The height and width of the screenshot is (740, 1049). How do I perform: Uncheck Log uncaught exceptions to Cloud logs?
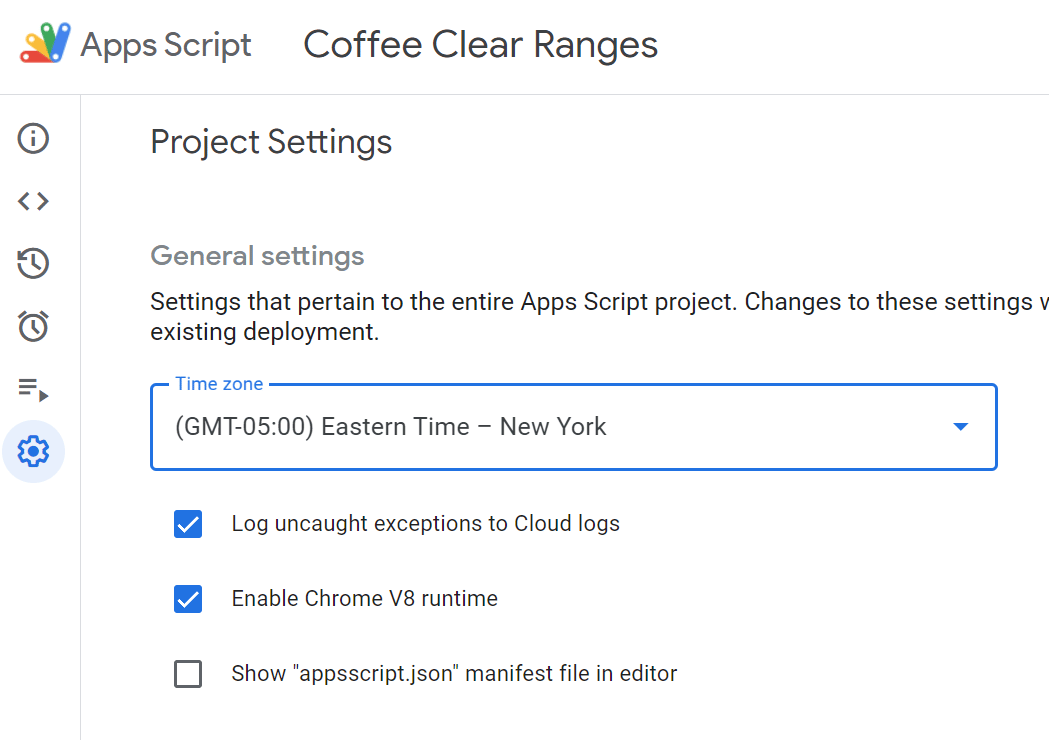(x=188, y=524)
